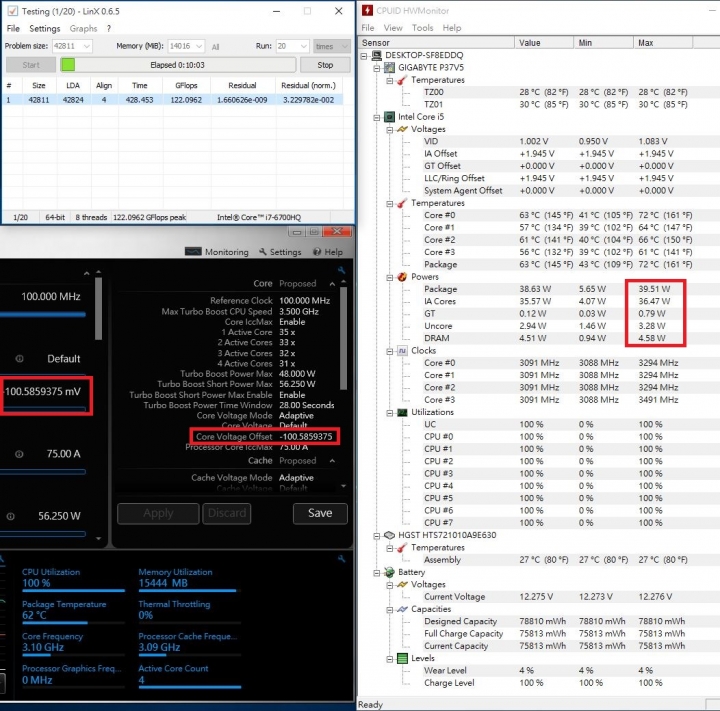Open HWMonitor Help menu
This screenshot has height=711, width=720.
coord(451,28)
